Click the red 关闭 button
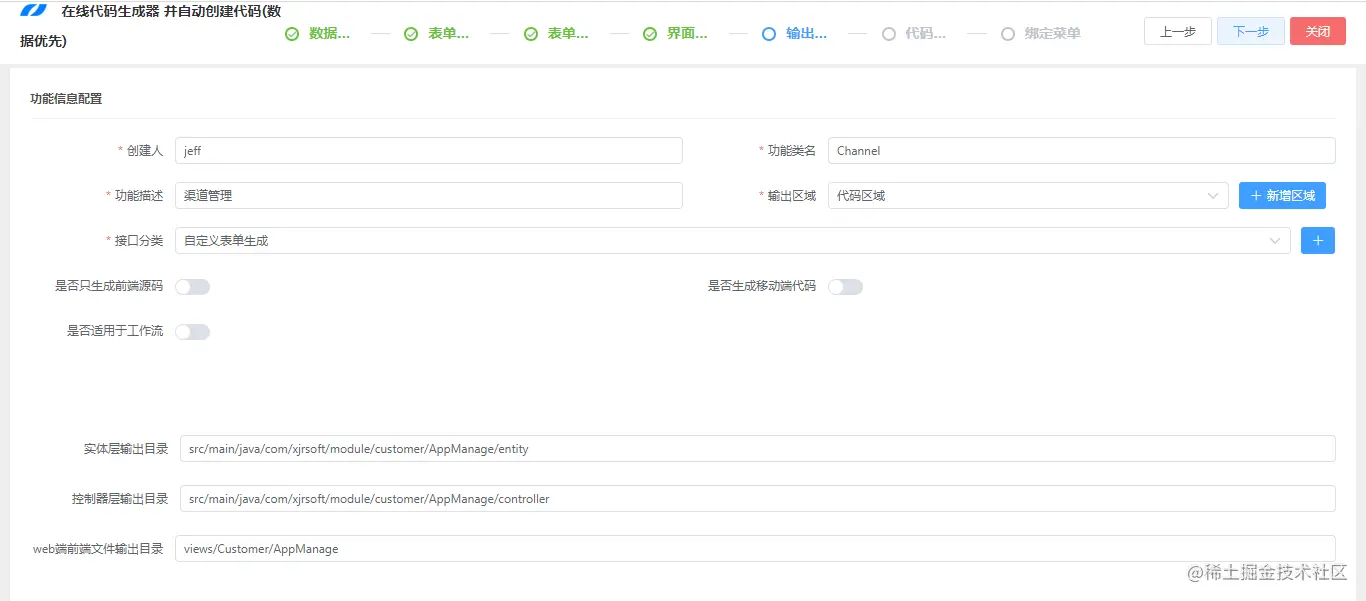1366x601 pixels. [1317, 31]
